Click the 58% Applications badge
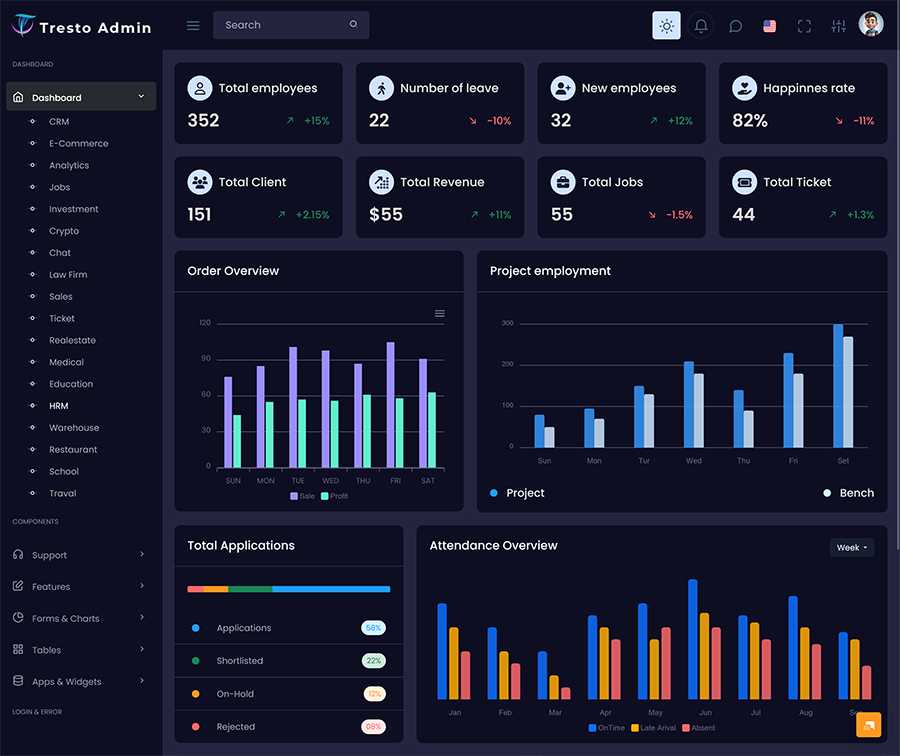Screen dimensions: 900x756 374,628
